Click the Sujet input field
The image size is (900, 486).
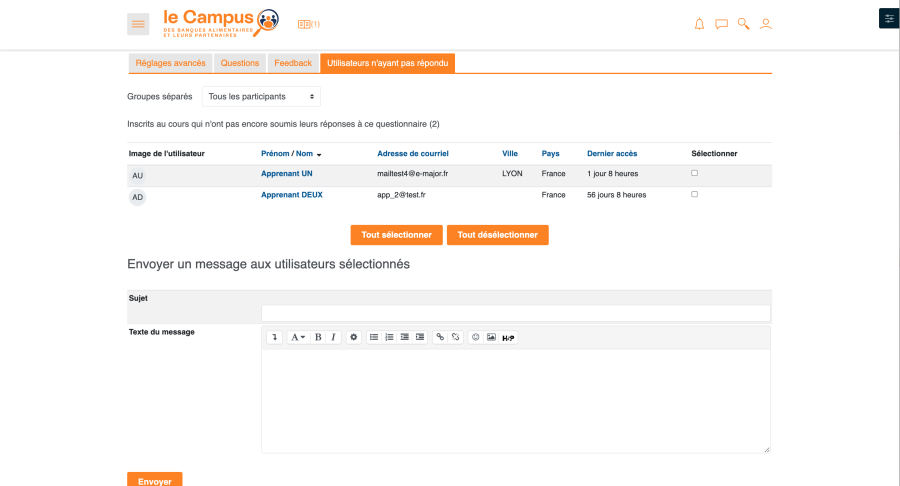pyautogui.click(x=515, y=313)
